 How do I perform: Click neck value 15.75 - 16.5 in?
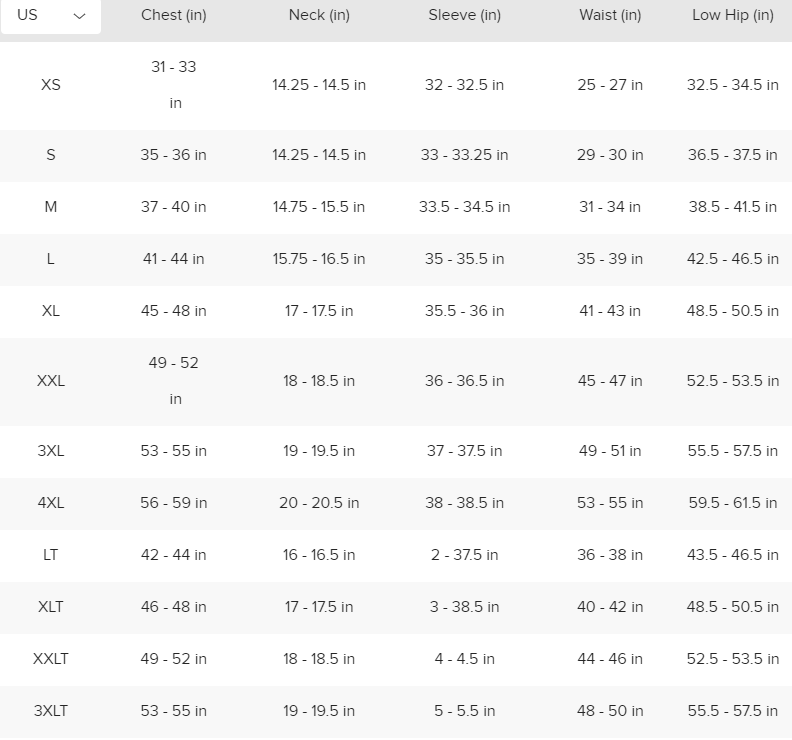(x=319, y=259)
